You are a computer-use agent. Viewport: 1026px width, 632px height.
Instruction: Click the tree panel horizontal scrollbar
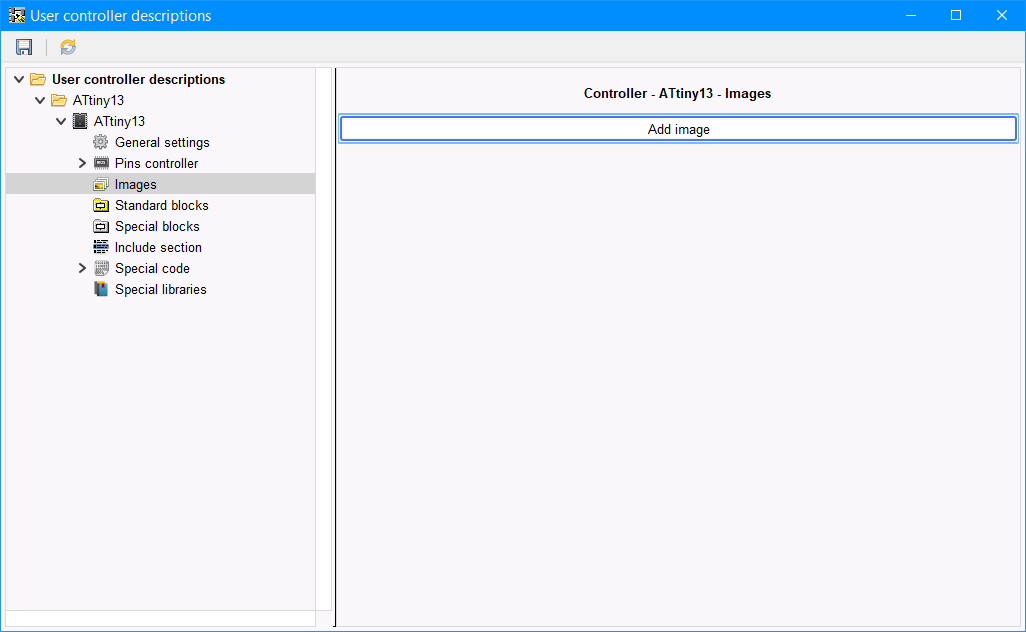[x=160, y=618]
